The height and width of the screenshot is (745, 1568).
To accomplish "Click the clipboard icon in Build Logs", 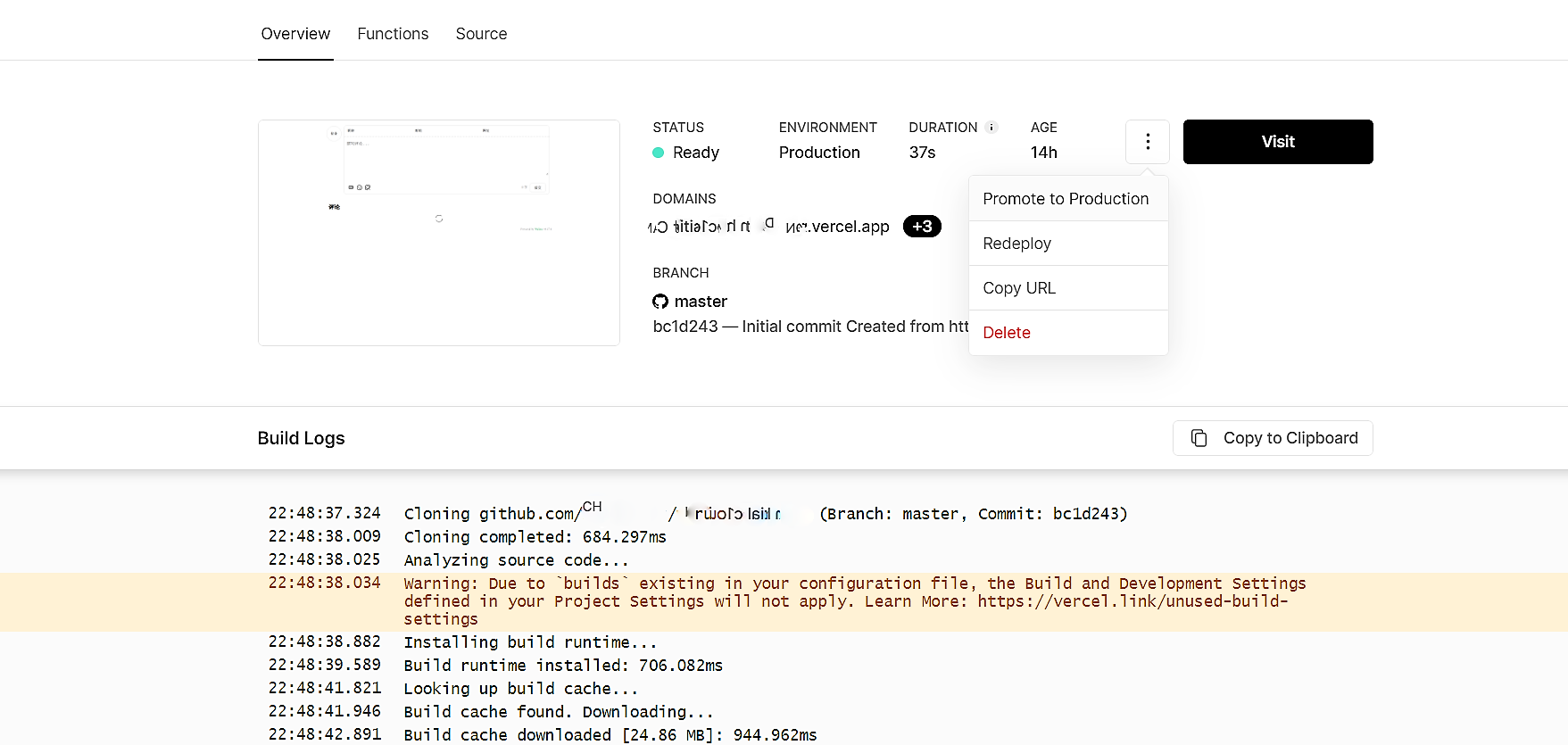I will tap(1199, 438).
